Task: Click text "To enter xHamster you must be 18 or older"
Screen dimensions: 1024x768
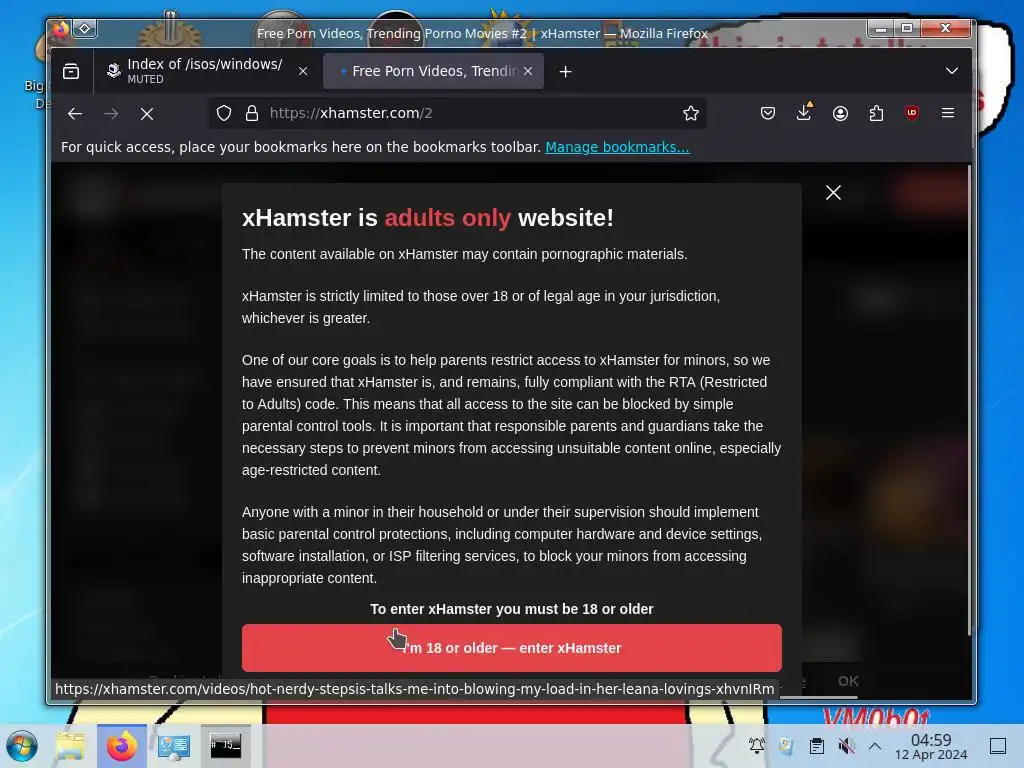Action: (511, 609)
